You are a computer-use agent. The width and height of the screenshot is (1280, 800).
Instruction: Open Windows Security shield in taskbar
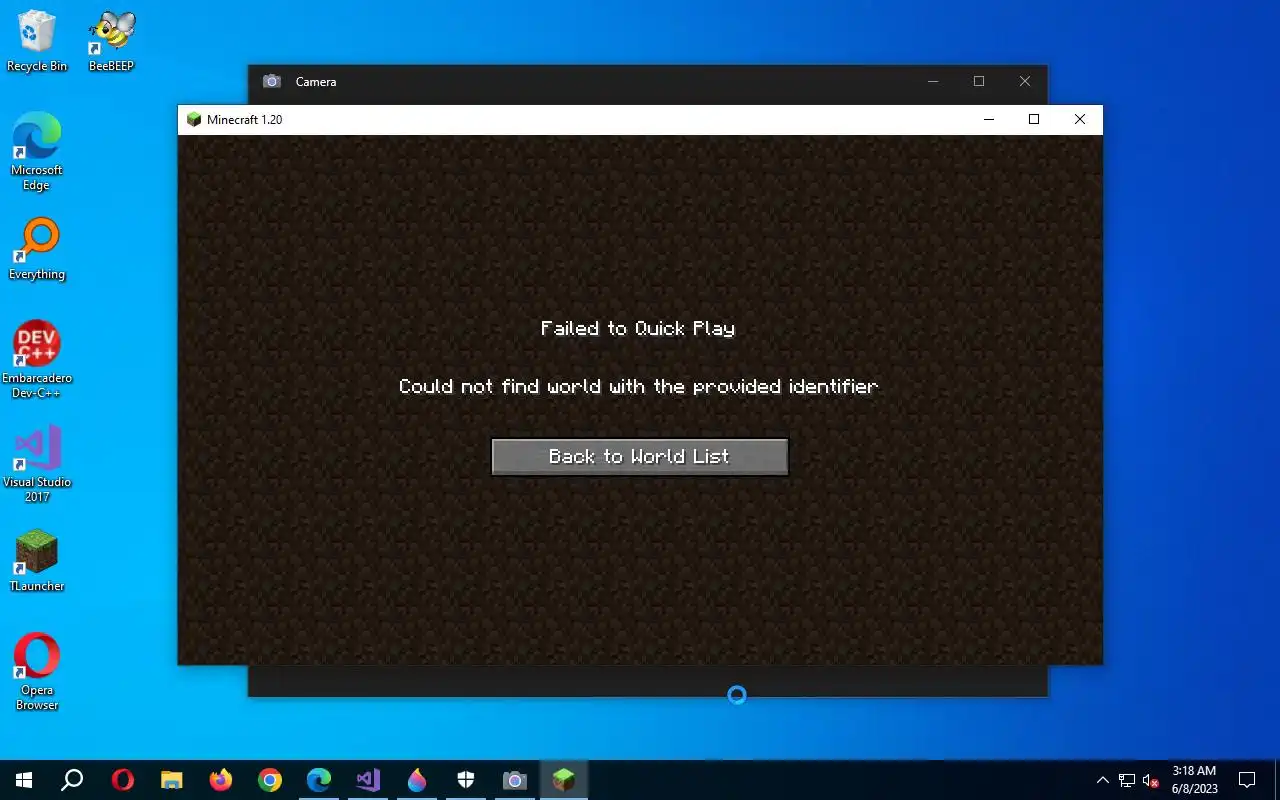point(466,780)
